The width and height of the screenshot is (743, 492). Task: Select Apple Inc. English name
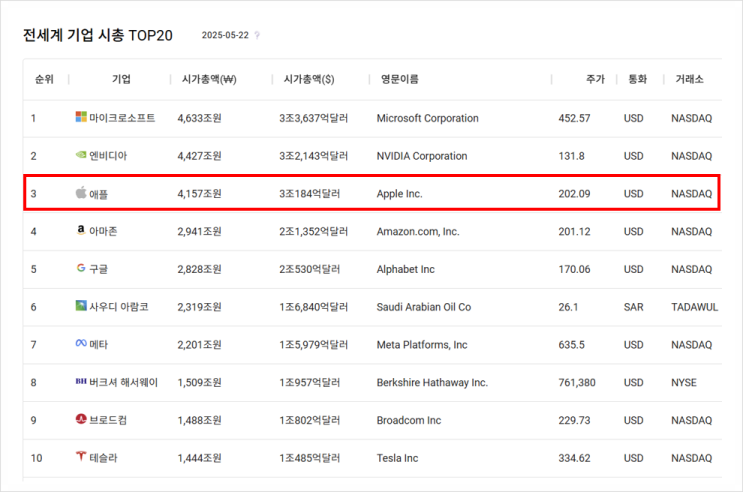pos(399,194)
